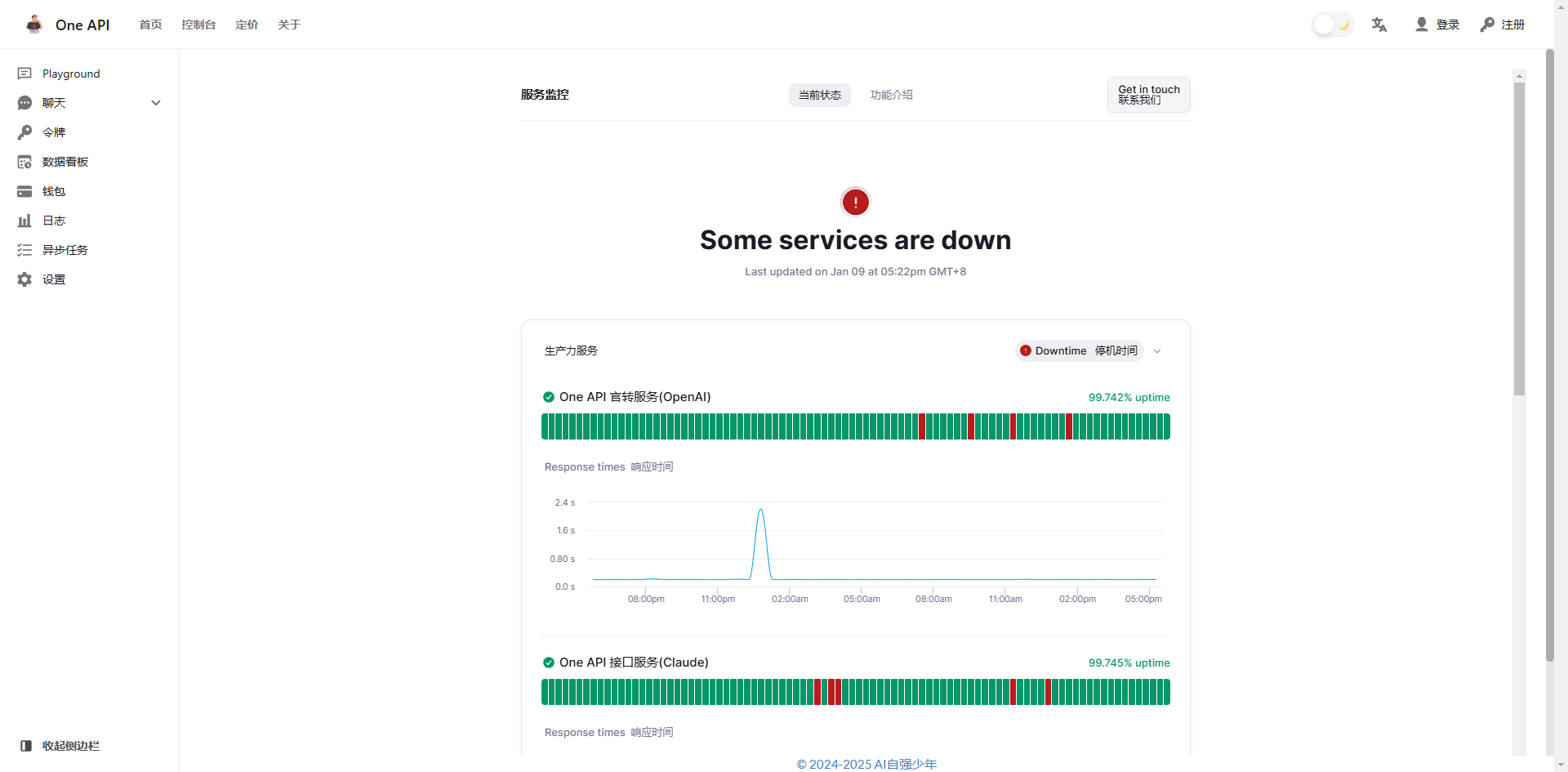
Task: Click first red bar in OpenAI uptime strip
Action: 922,426
